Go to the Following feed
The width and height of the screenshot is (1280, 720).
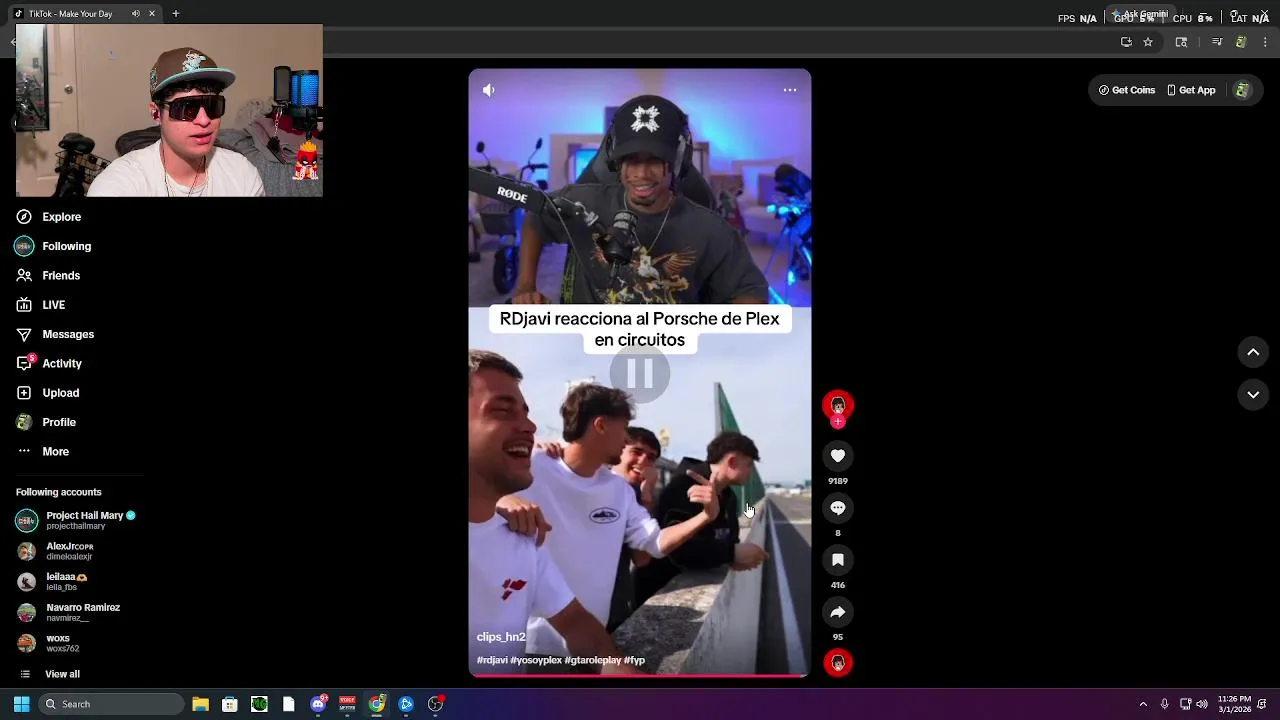coord(54,246)
